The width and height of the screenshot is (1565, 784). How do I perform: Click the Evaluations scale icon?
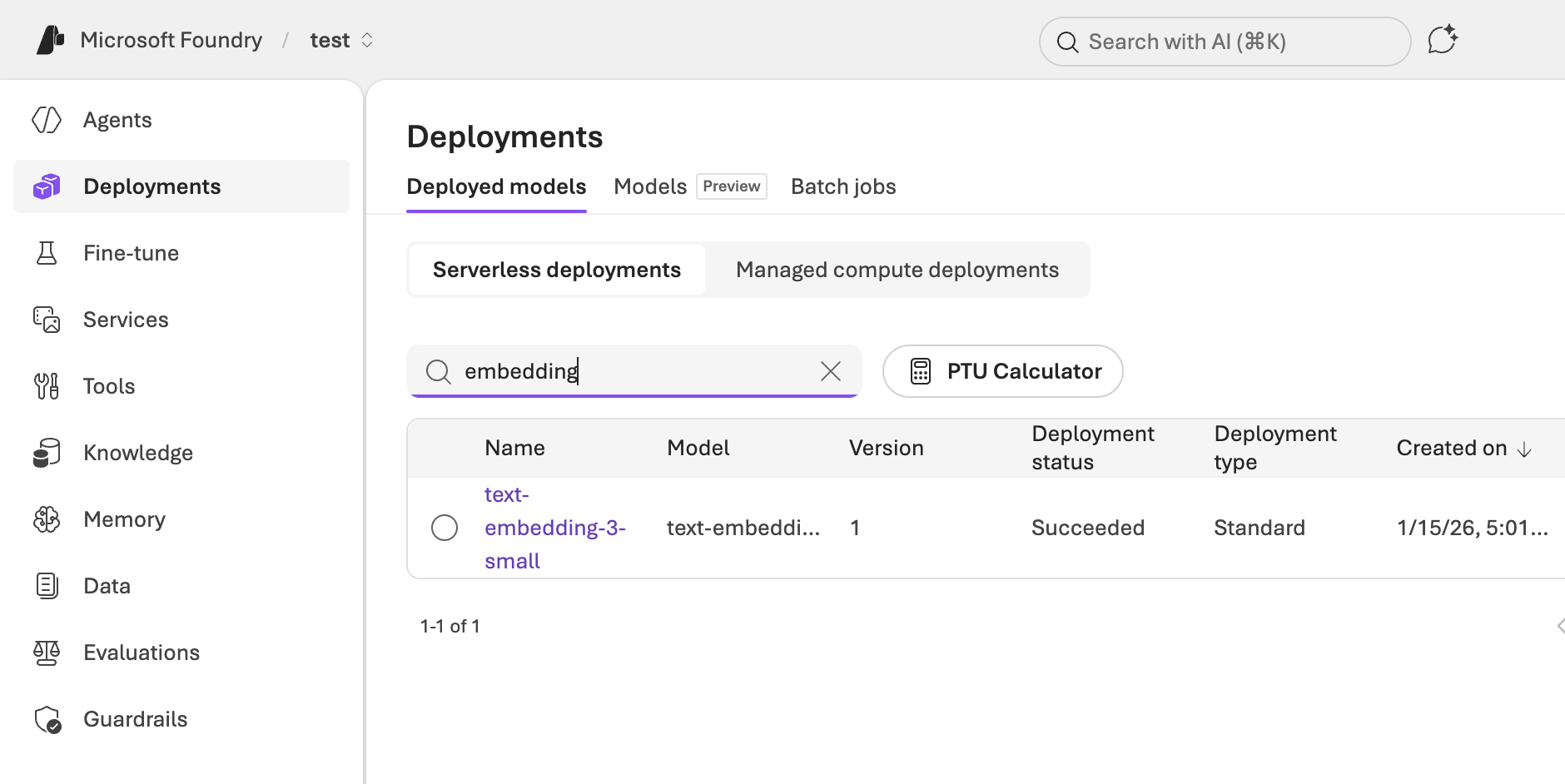tap(47, 653)
